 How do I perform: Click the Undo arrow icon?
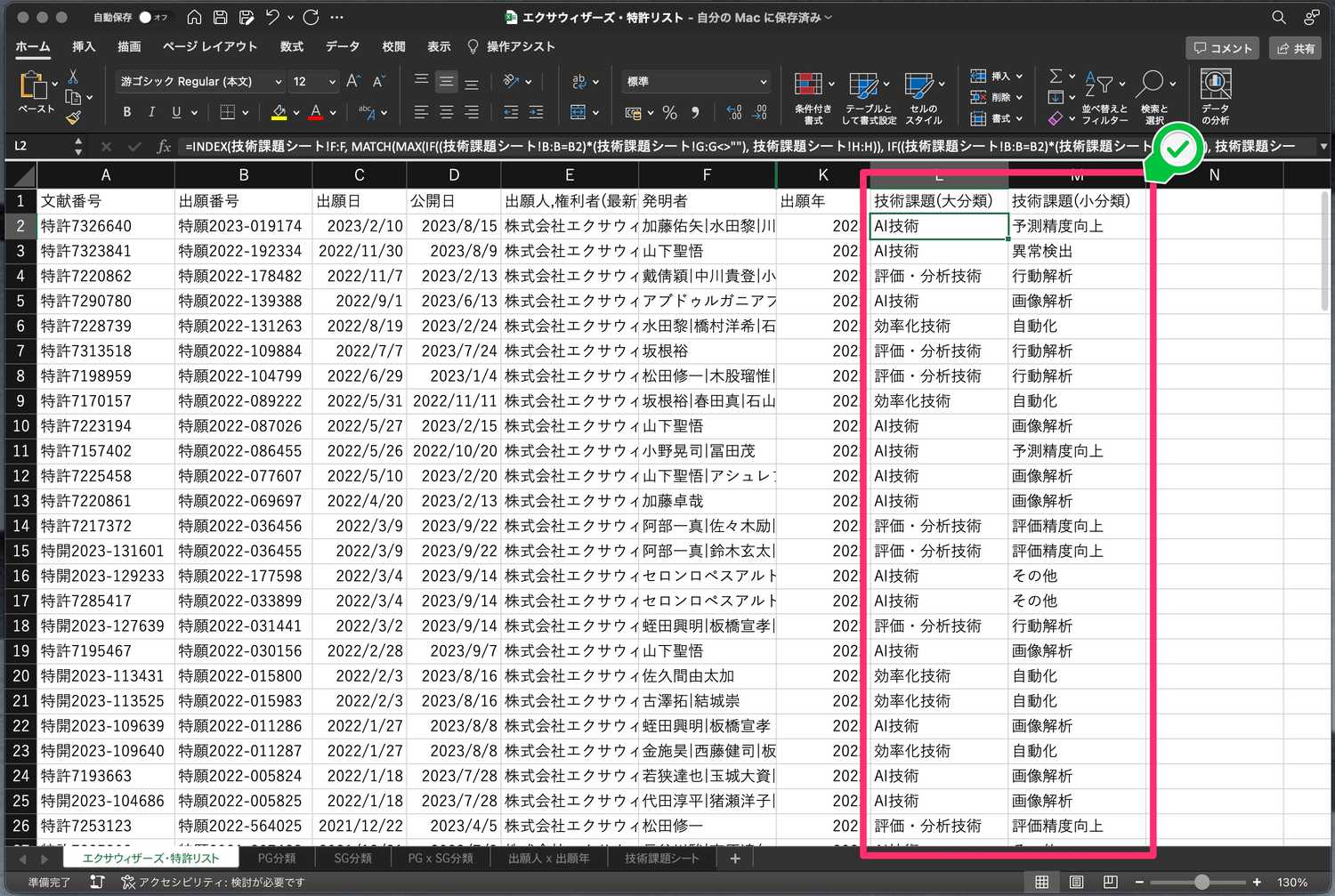(x=272, y=18)
